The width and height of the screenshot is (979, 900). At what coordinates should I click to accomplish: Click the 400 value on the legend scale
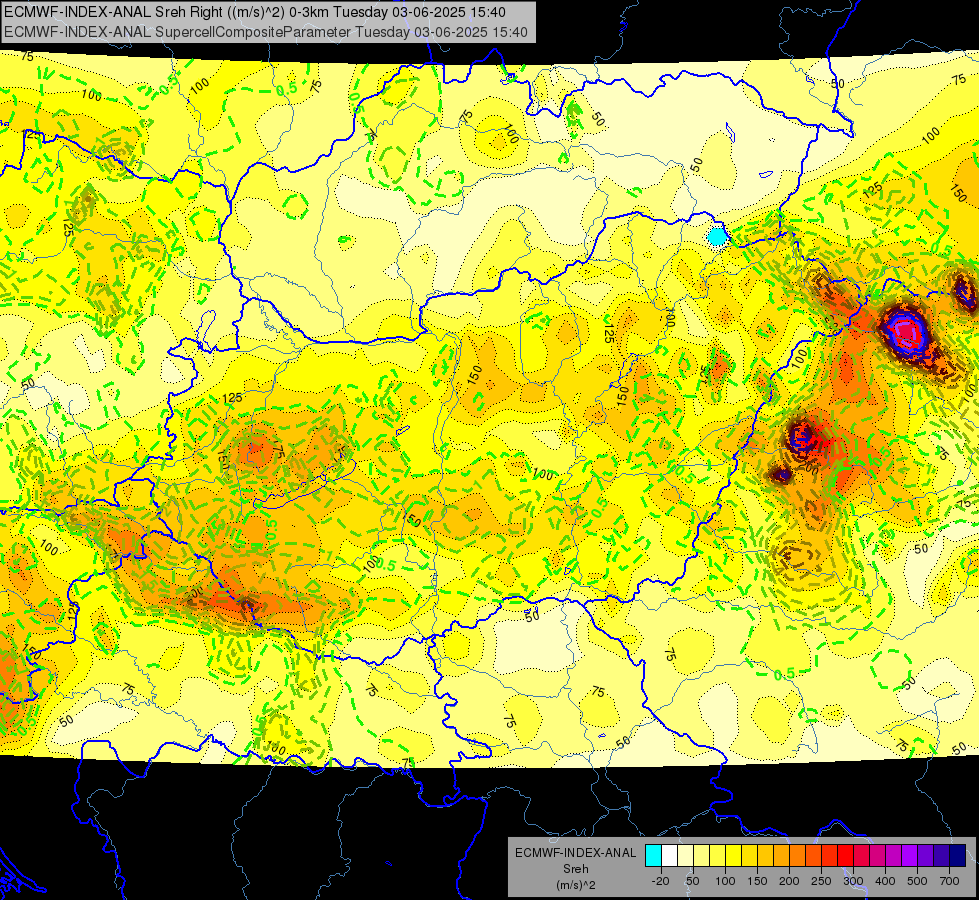(885, 881)
